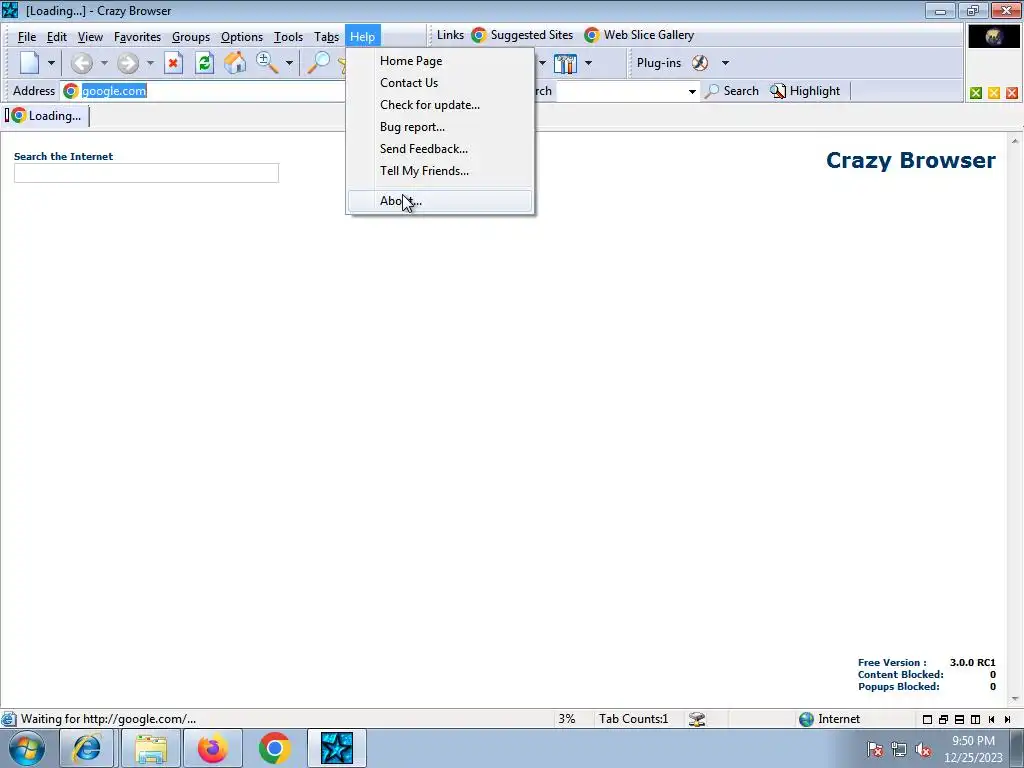Open the Groups menu
The image size is (1024, 768).
[191, 37]
